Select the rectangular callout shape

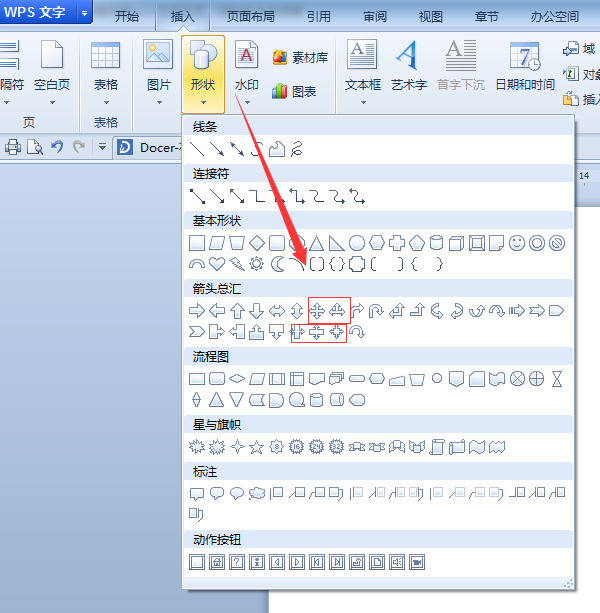pos(197,493)
